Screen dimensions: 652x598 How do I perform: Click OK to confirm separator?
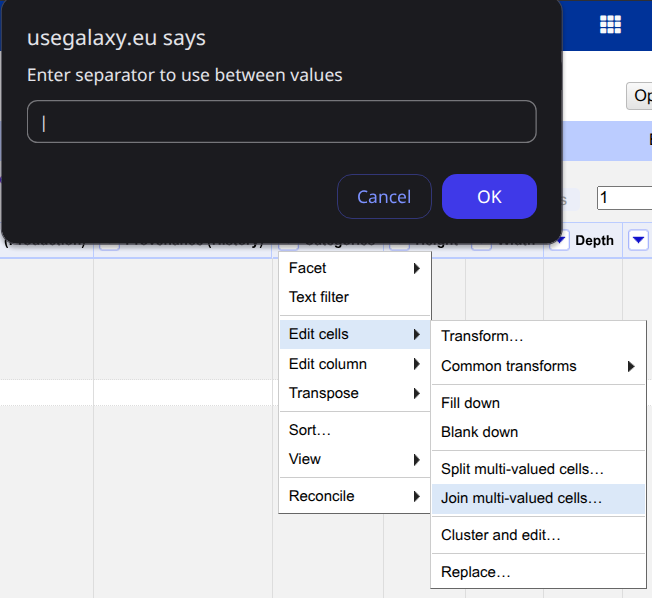pyautogui.click(x=489, y=197)
